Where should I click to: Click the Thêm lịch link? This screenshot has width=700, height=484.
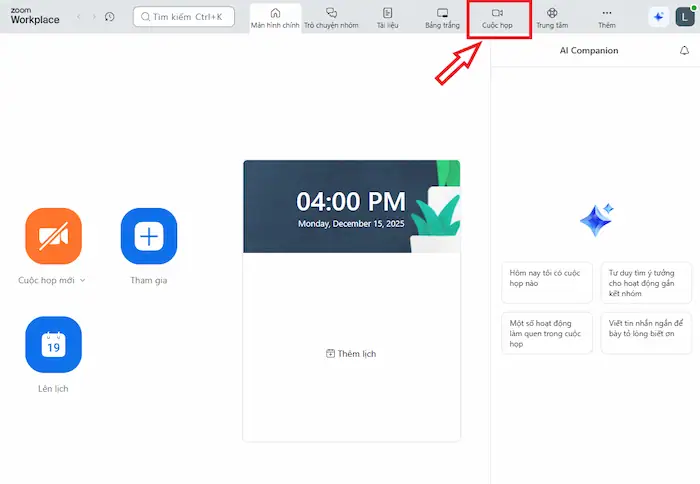pyautogui.click(x=351, y=354)
